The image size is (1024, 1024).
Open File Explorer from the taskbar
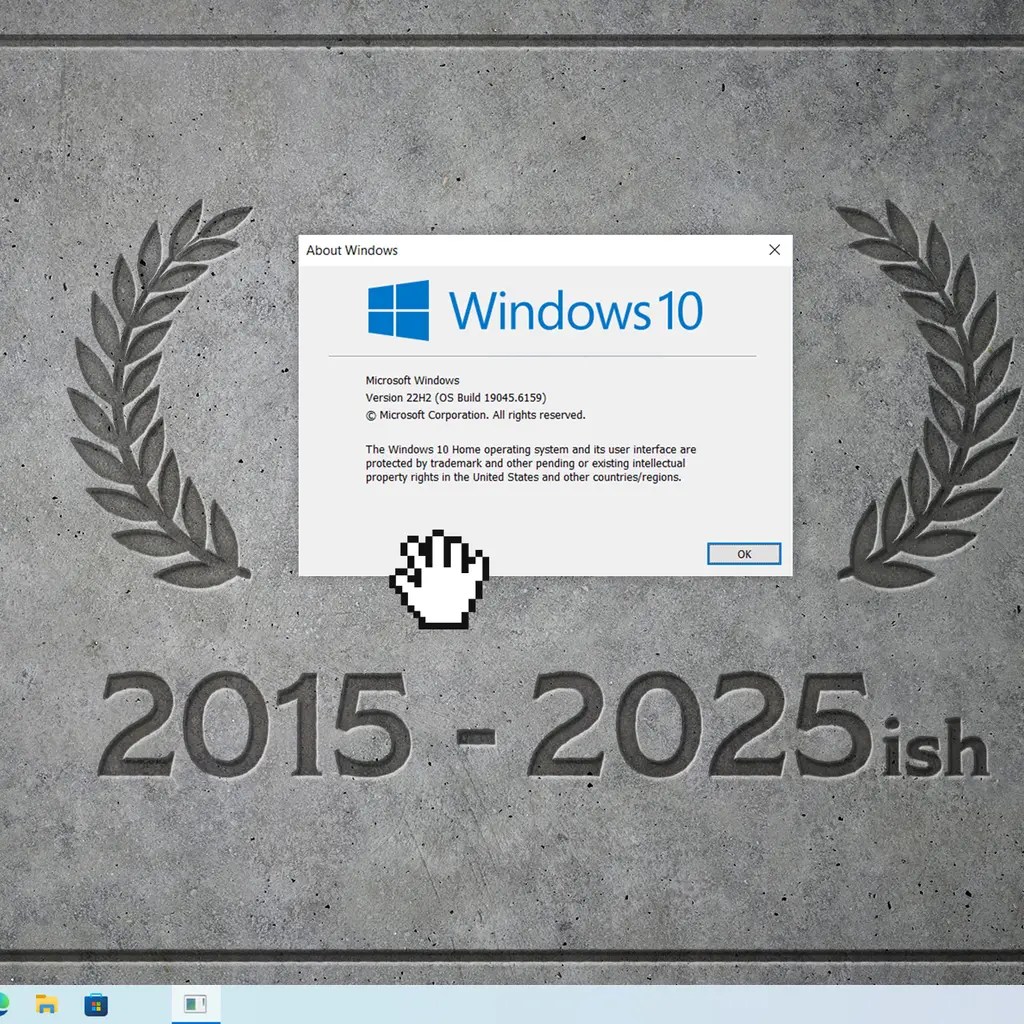click(x=46, y=1004)
